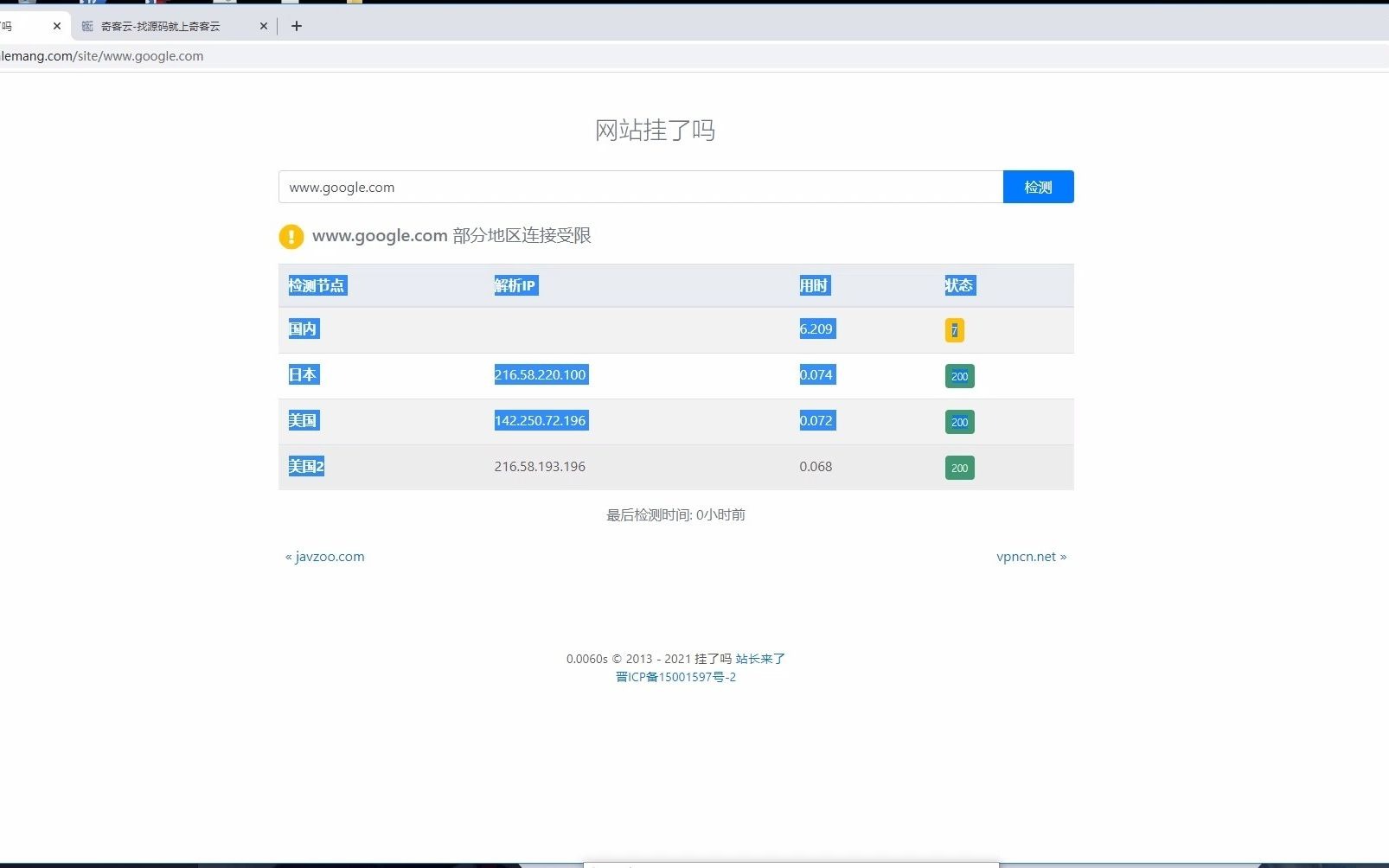Viewport: 1389px width, 868px height.
Task: Click the www.google.com 部分地区连接受限 heading
Action: pyautogui.click(x=451, y=235)
